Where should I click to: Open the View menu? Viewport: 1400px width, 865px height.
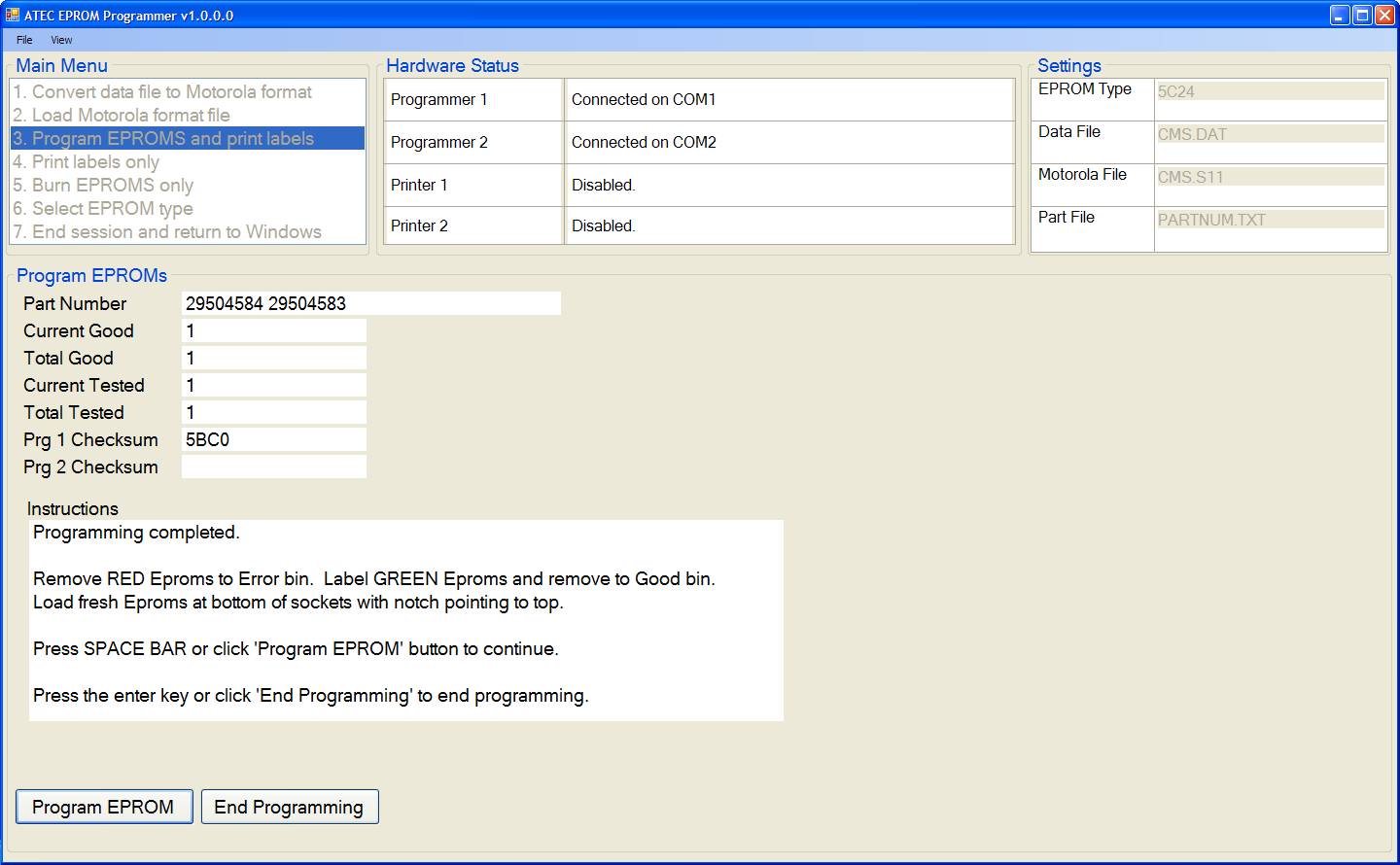[61, 40]
